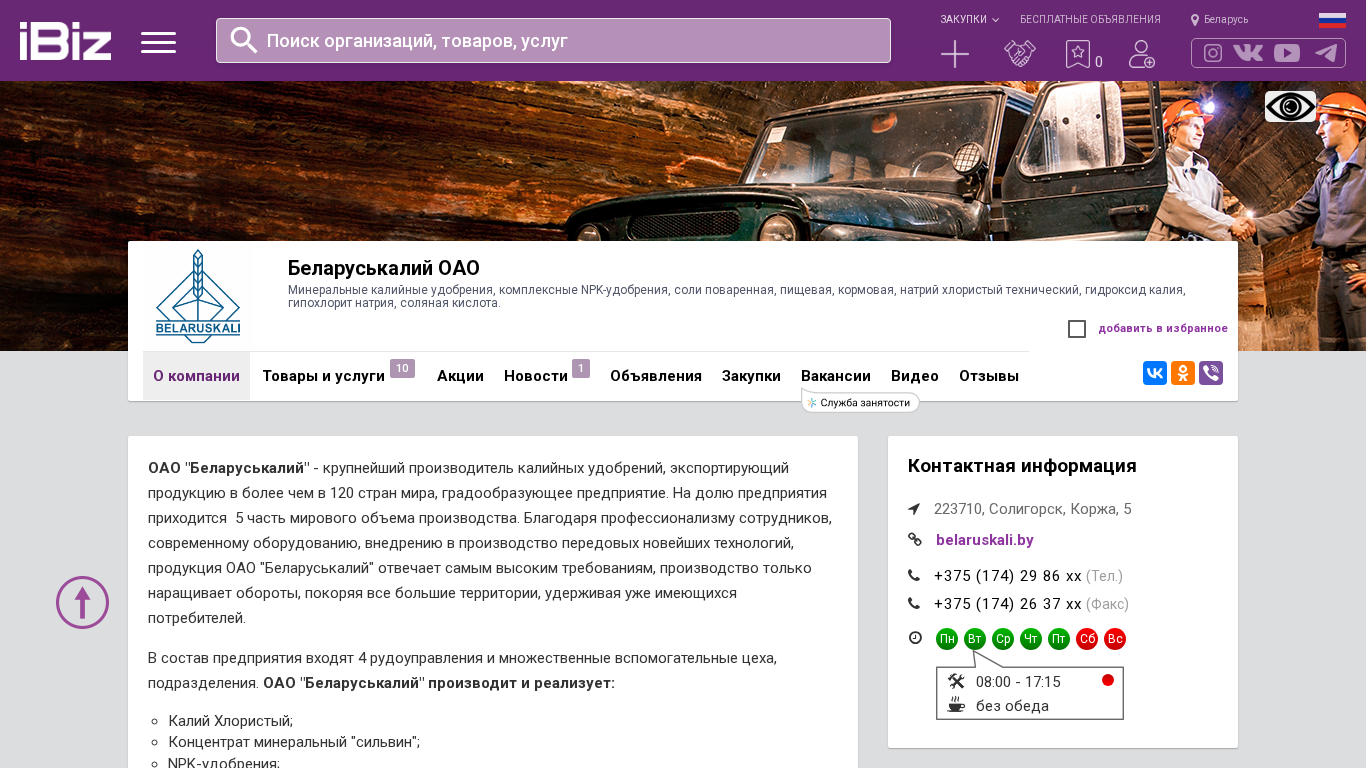The width and height of the screenshot is (1366, 768).
Task: Visit the belaruskali.by website link
Action: tap(985, 540)
